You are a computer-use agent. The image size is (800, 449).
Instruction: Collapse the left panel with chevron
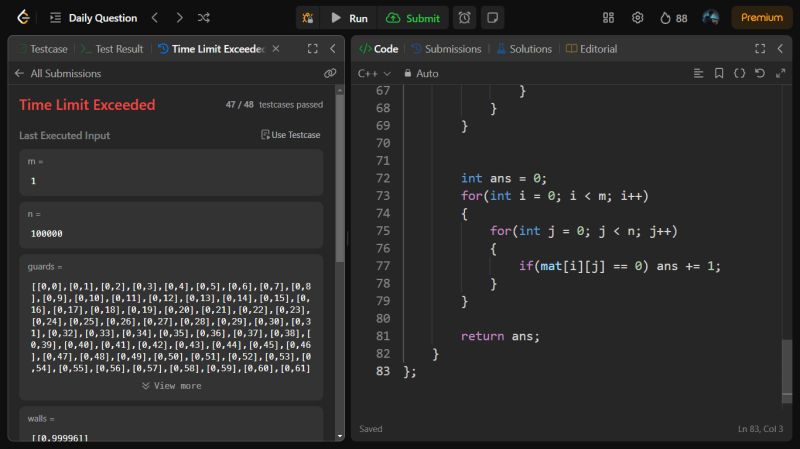(333, 49)
